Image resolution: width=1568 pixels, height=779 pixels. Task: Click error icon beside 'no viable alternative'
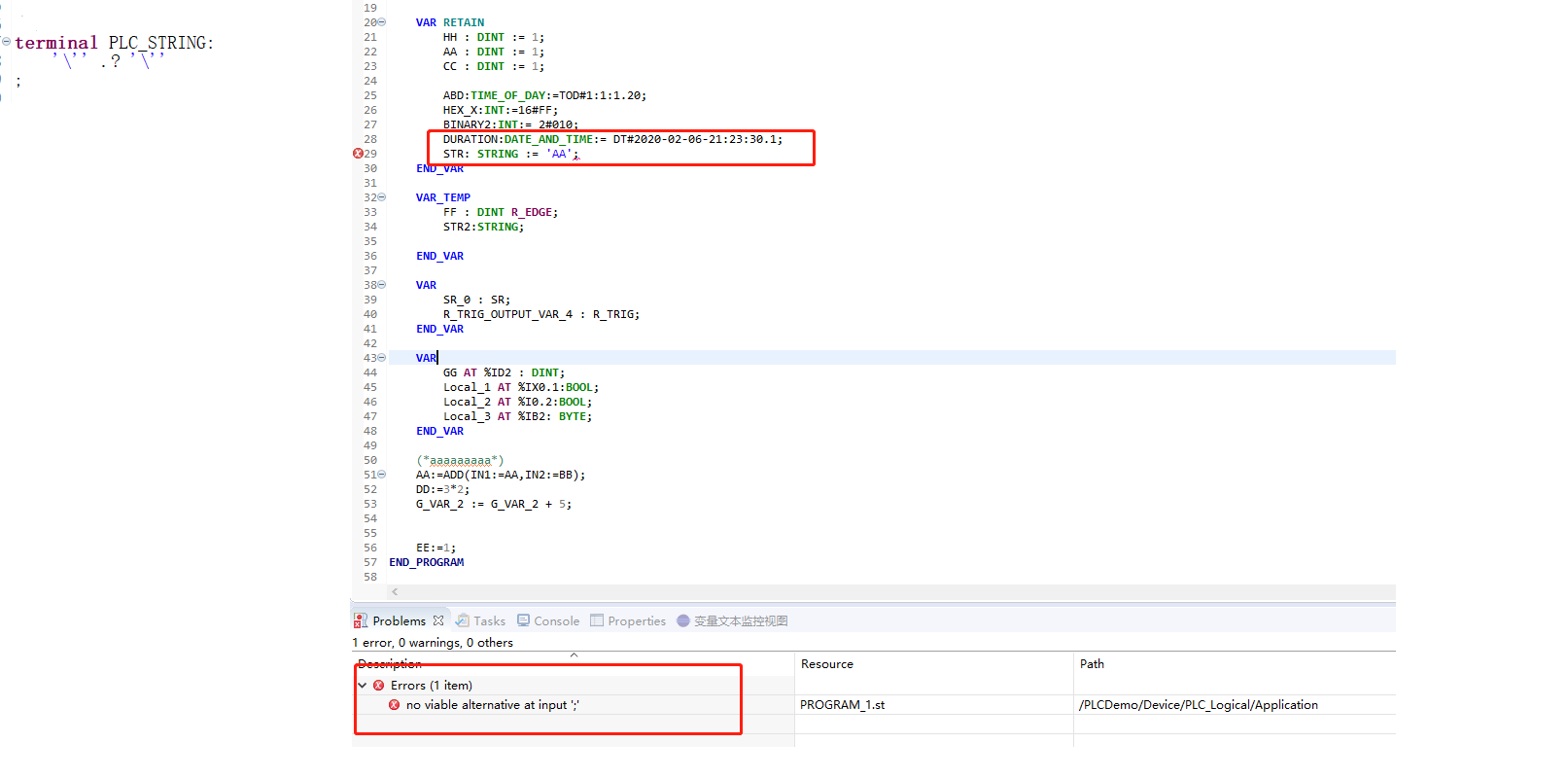tap(394, 705)
